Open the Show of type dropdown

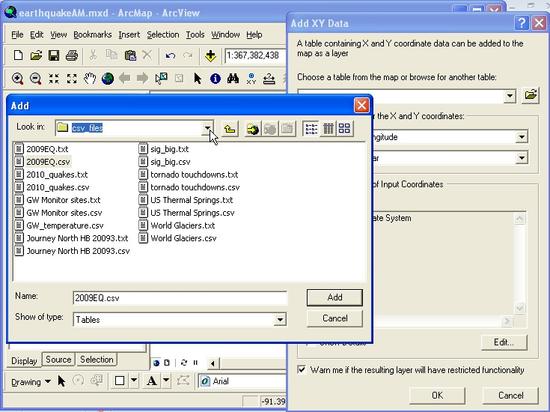(280, 319)
